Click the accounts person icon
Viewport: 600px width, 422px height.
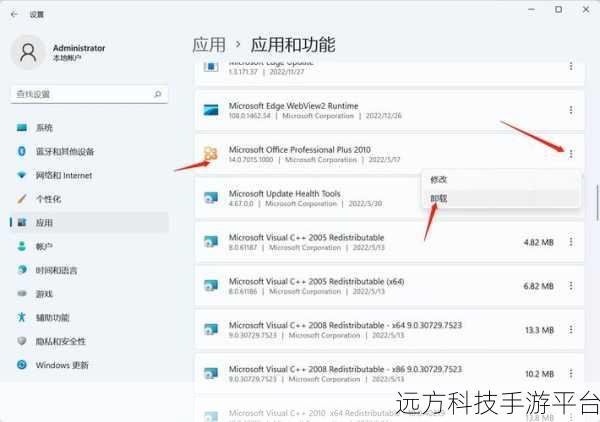(22, 246)
